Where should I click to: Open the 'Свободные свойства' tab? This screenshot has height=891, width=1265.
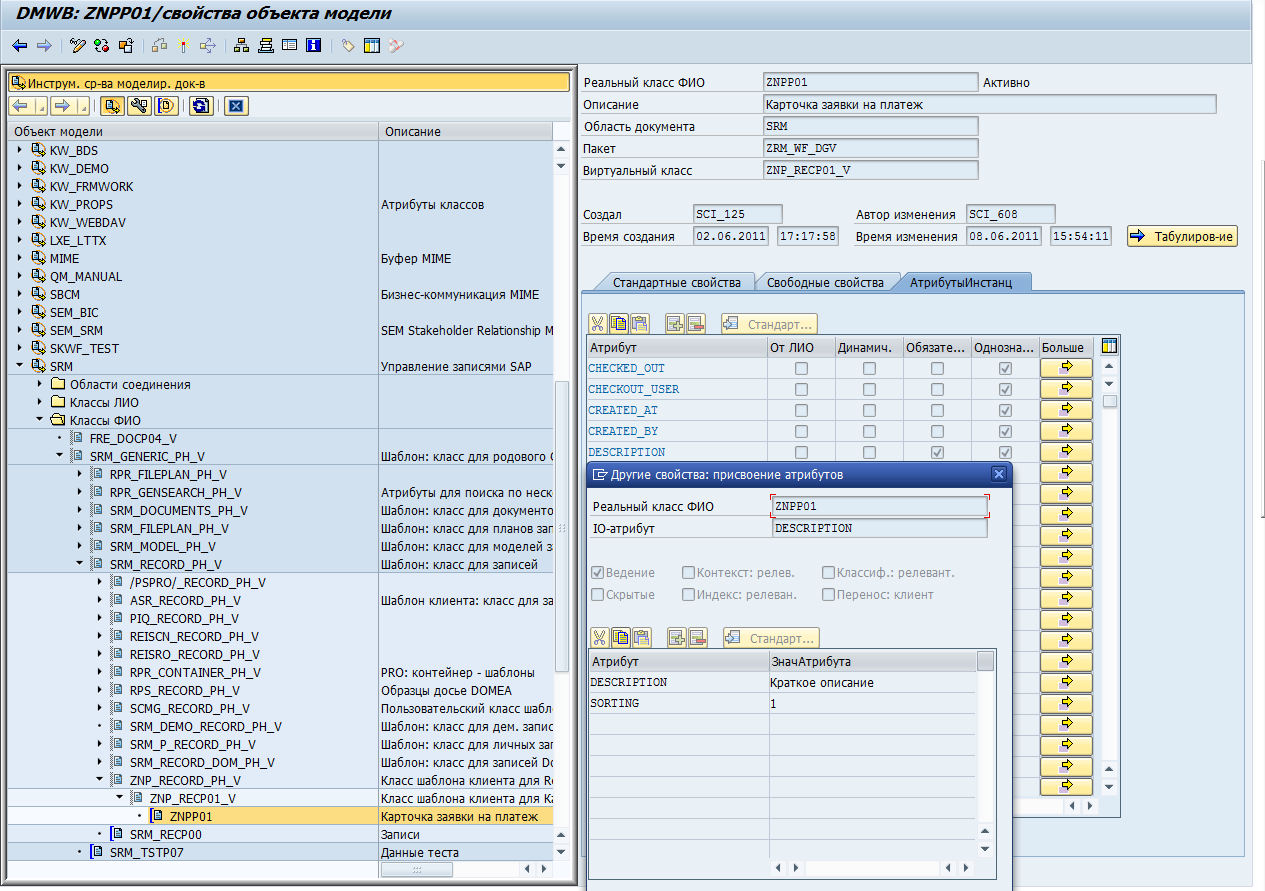[x=825, y=283]
